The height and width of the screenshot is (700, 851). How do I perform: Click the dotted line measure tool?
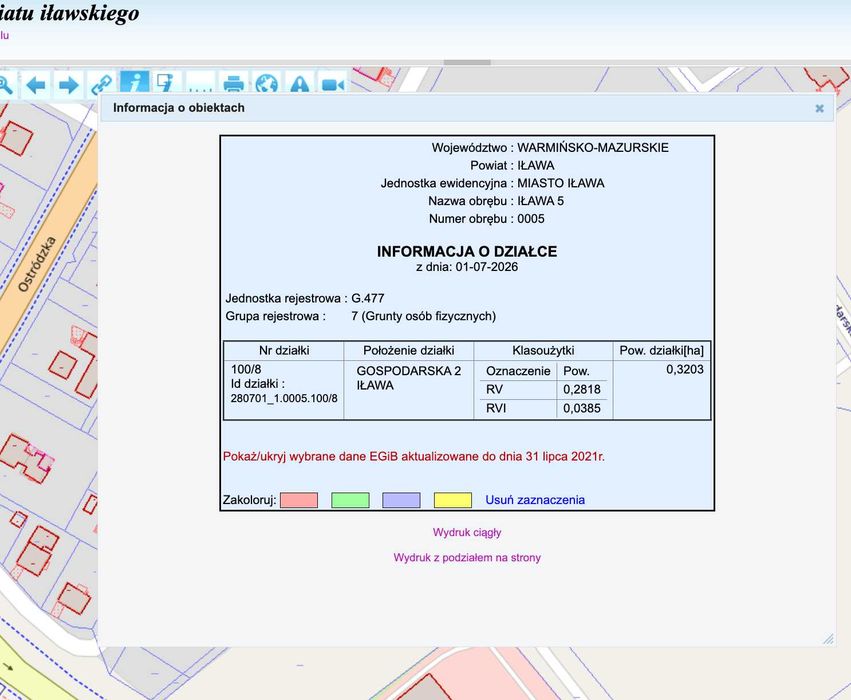click(x=201, y=85)
